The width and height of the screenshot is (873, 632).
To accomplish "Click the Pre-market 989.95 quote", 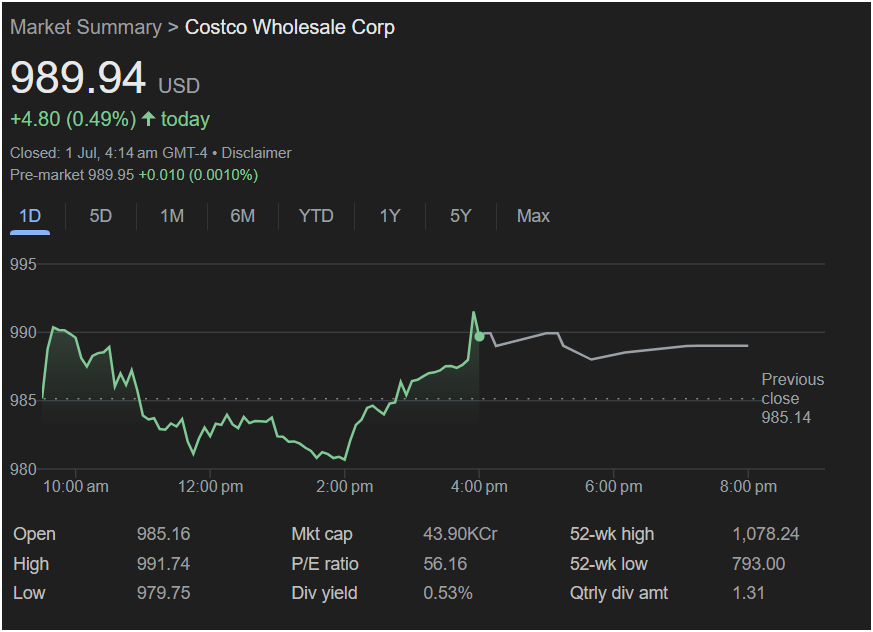I will click(72, 175).
